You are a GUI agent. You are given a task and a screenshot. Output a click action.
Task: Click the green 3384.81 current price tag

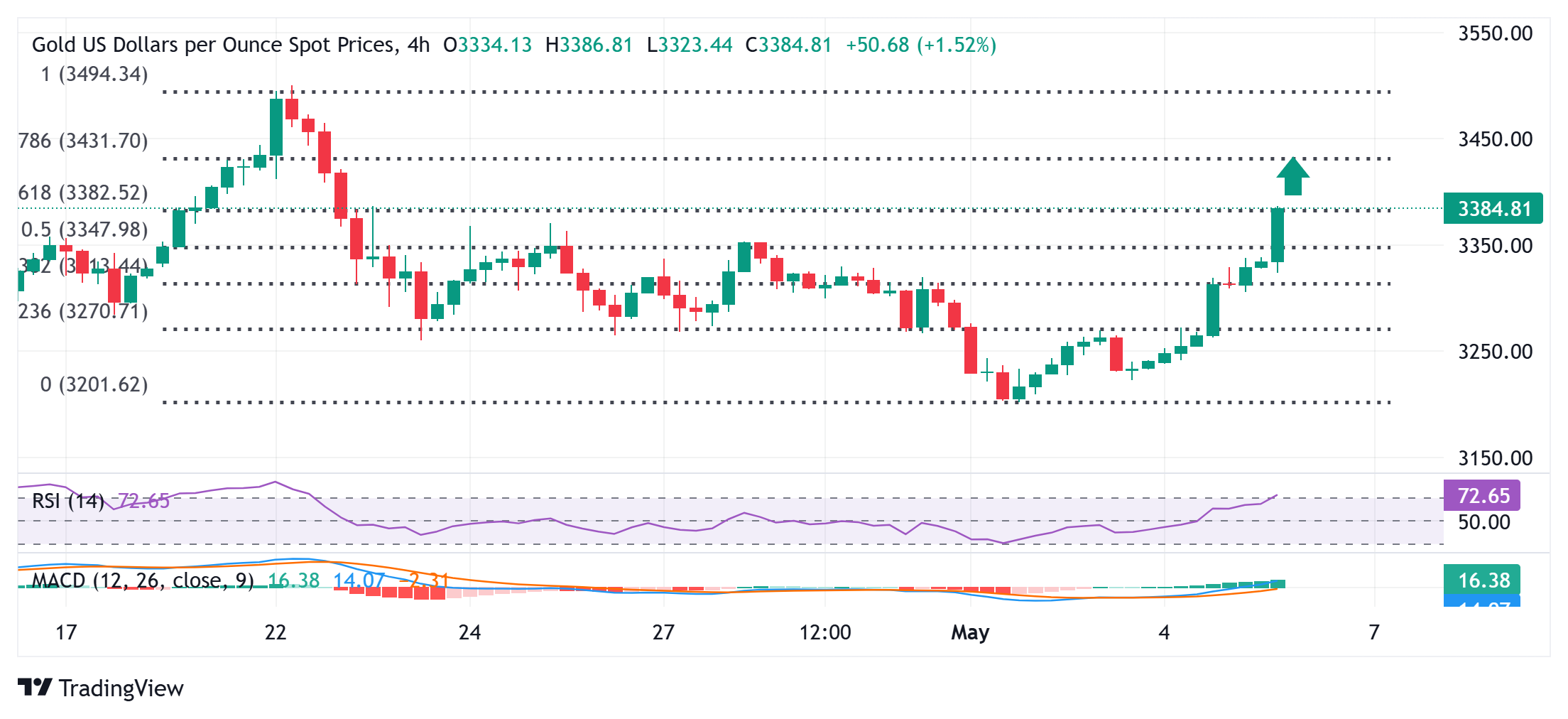(x=1493, y=209)
